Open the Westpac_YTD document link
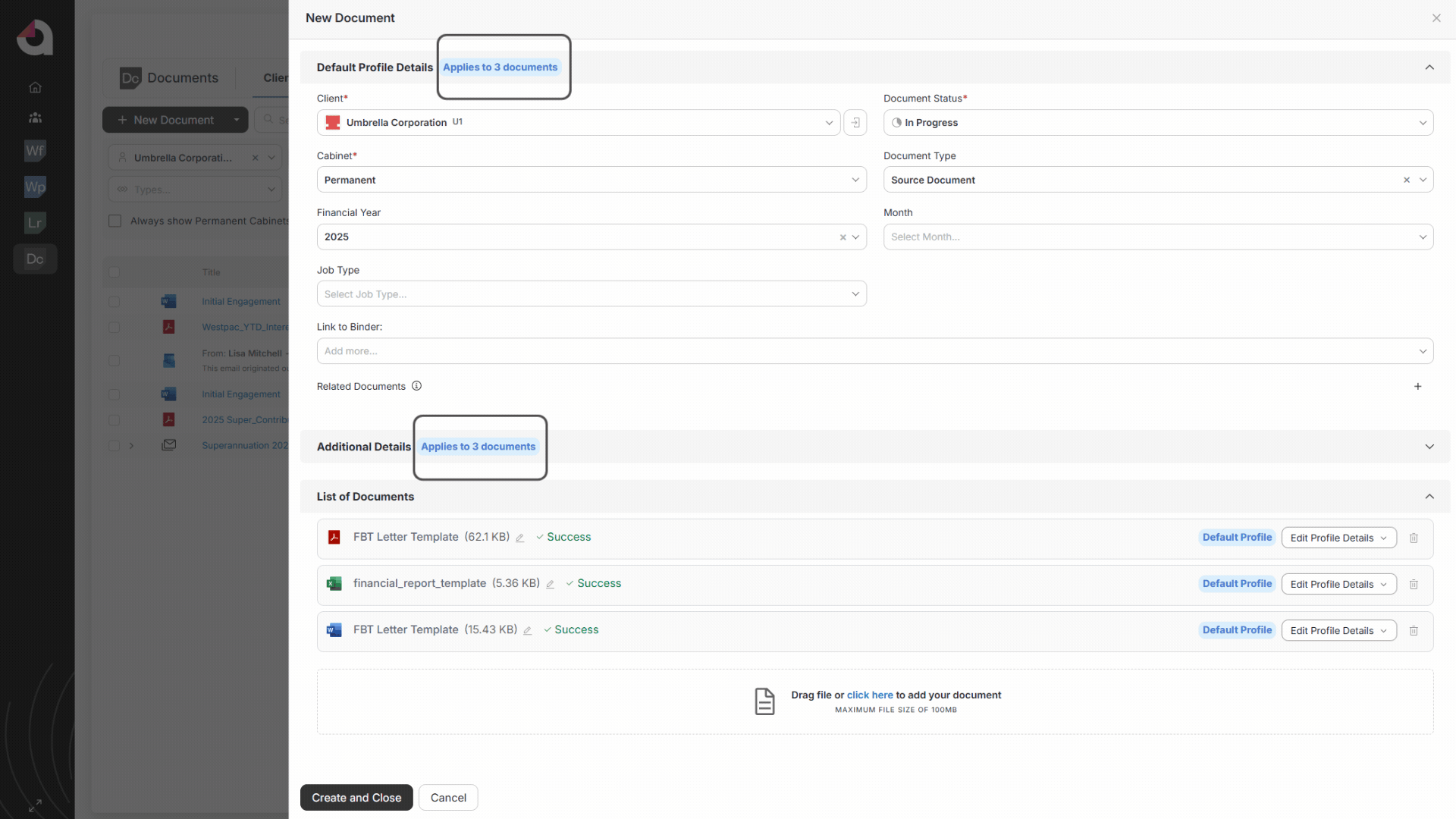Screen dimensions: 1456x819 pyautogui.click(x=245, y=327)
